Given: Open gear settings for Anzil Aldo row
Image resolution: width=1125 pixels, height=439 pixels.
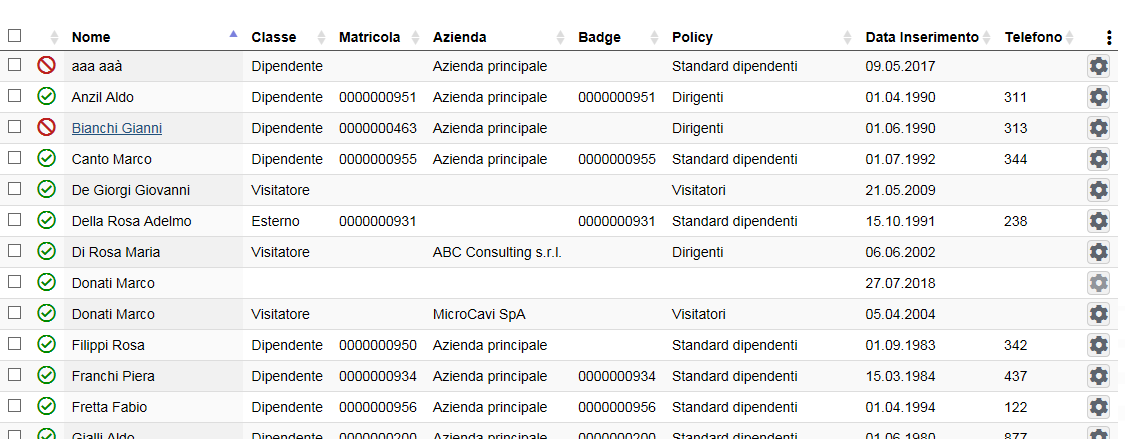Looking at the screenshot, I should tap(1098, 97).
